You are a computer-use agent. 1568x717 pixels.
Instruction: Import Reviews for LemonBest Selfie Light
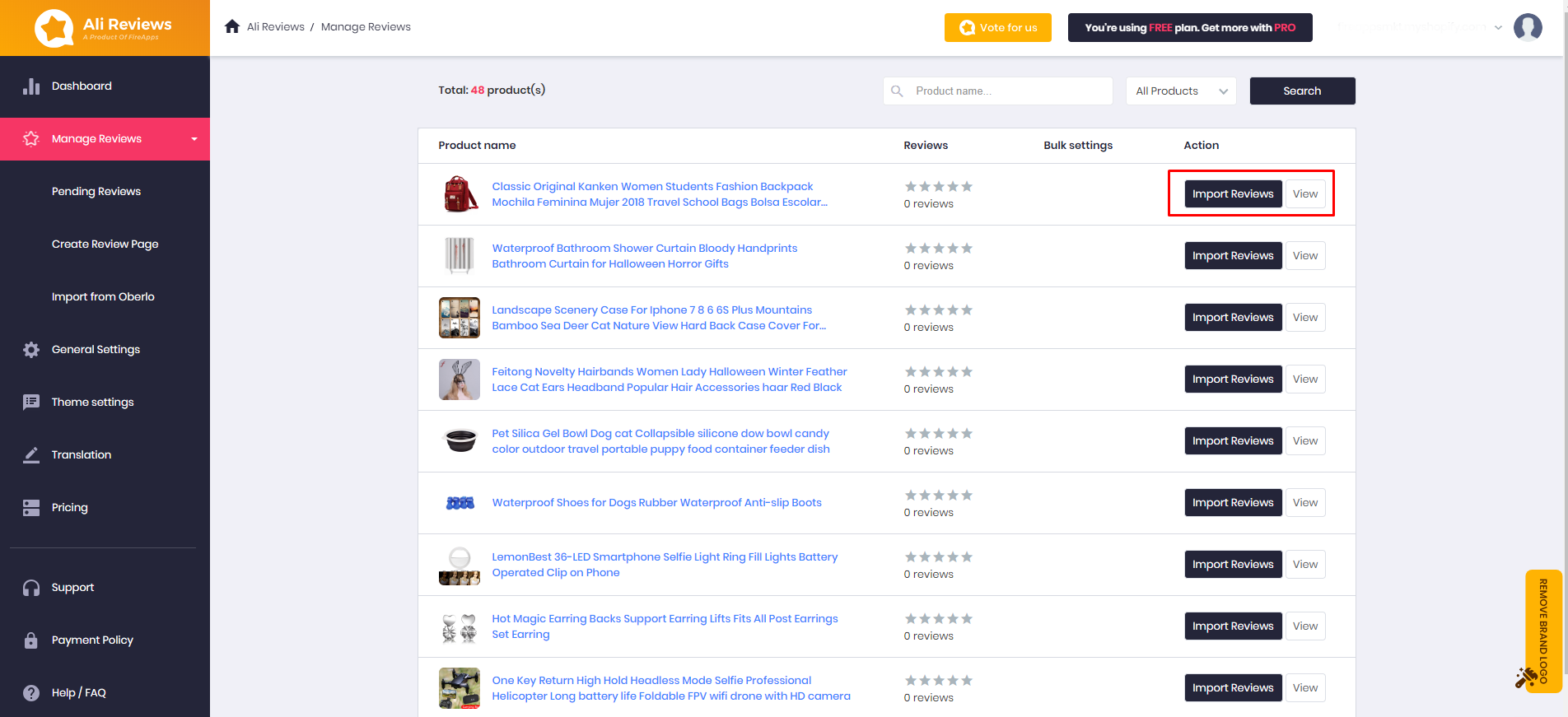[x=1233, y=564]
